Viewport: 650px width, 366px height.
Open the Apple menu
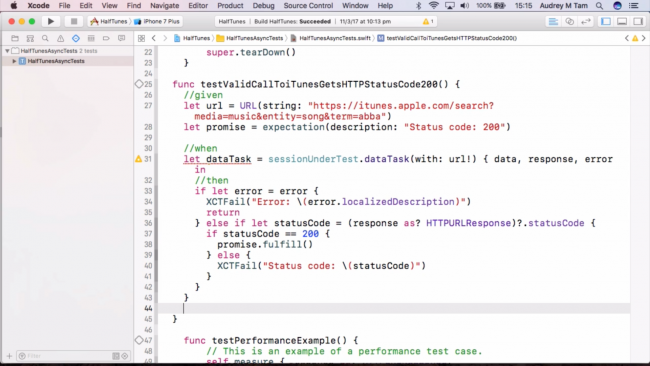14,5
